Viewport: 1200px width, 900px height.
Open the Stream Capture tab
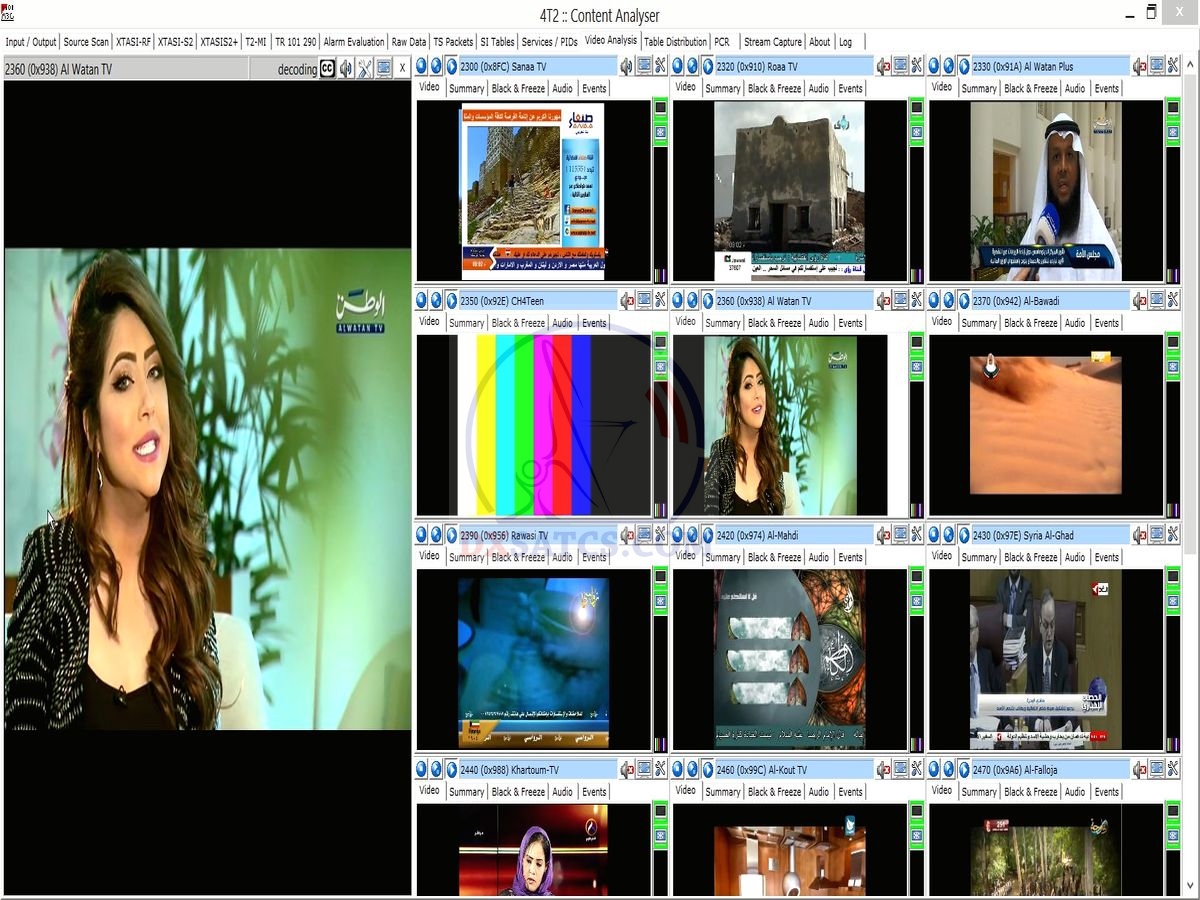coord(772,42)
